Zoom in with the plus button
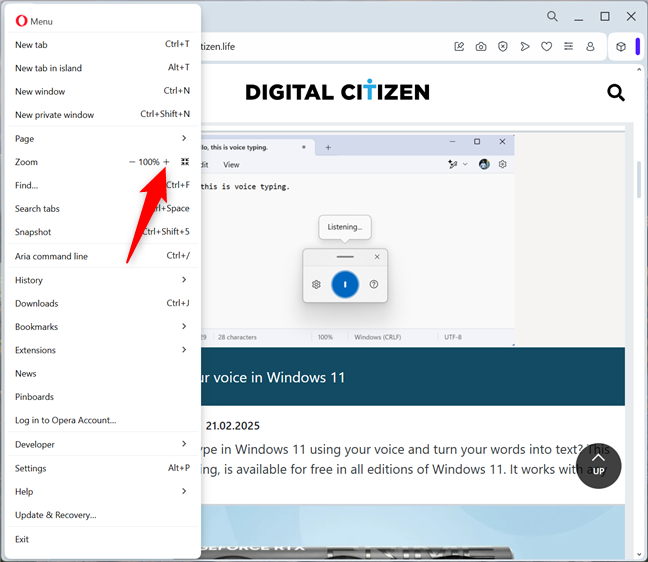This screenshot has width=648, height=562. click(x=166, y=162)
